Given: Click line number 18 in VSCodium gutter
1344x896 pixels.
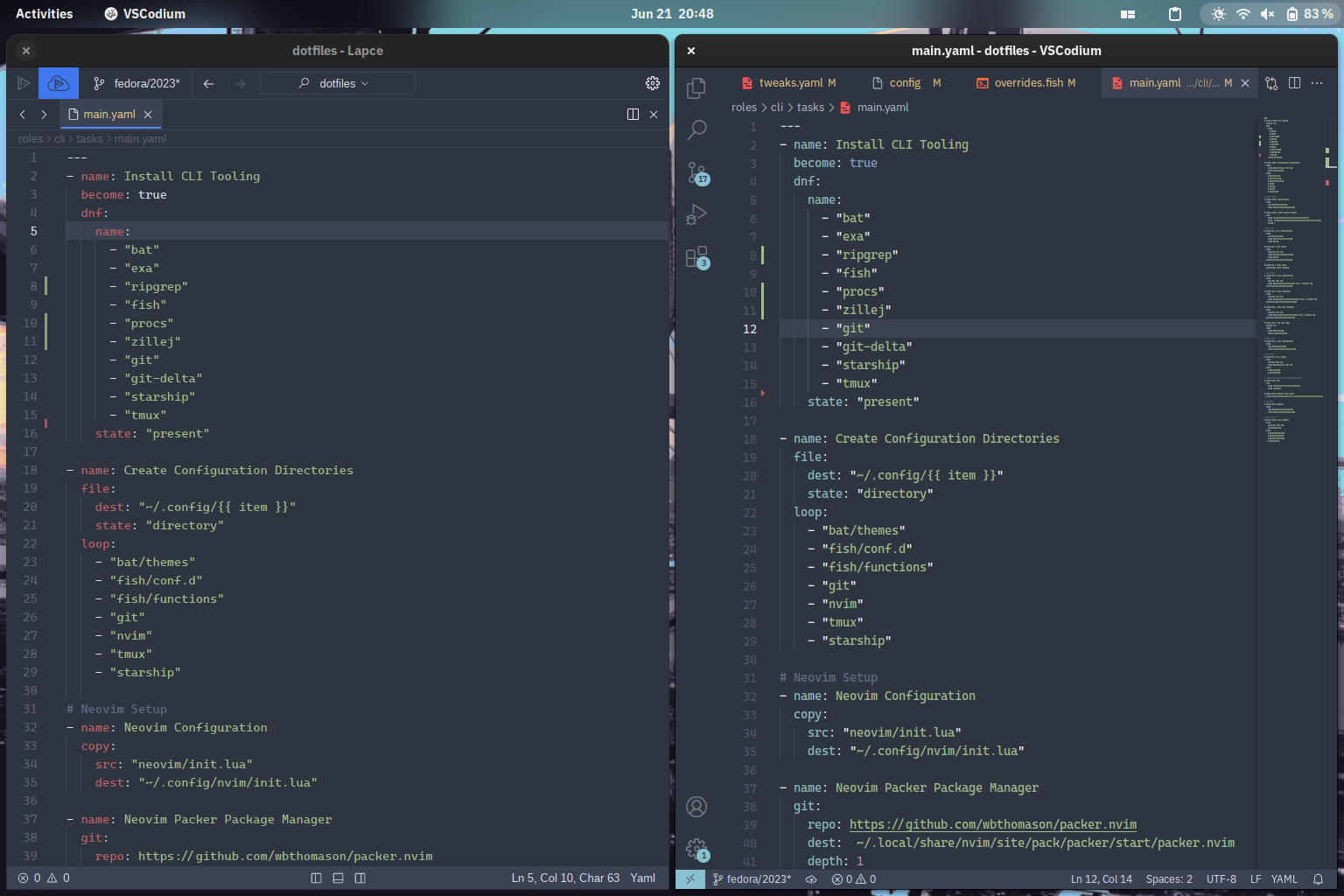Looking at the screenshot, I should pyautogui.click(x=750, y=439).
